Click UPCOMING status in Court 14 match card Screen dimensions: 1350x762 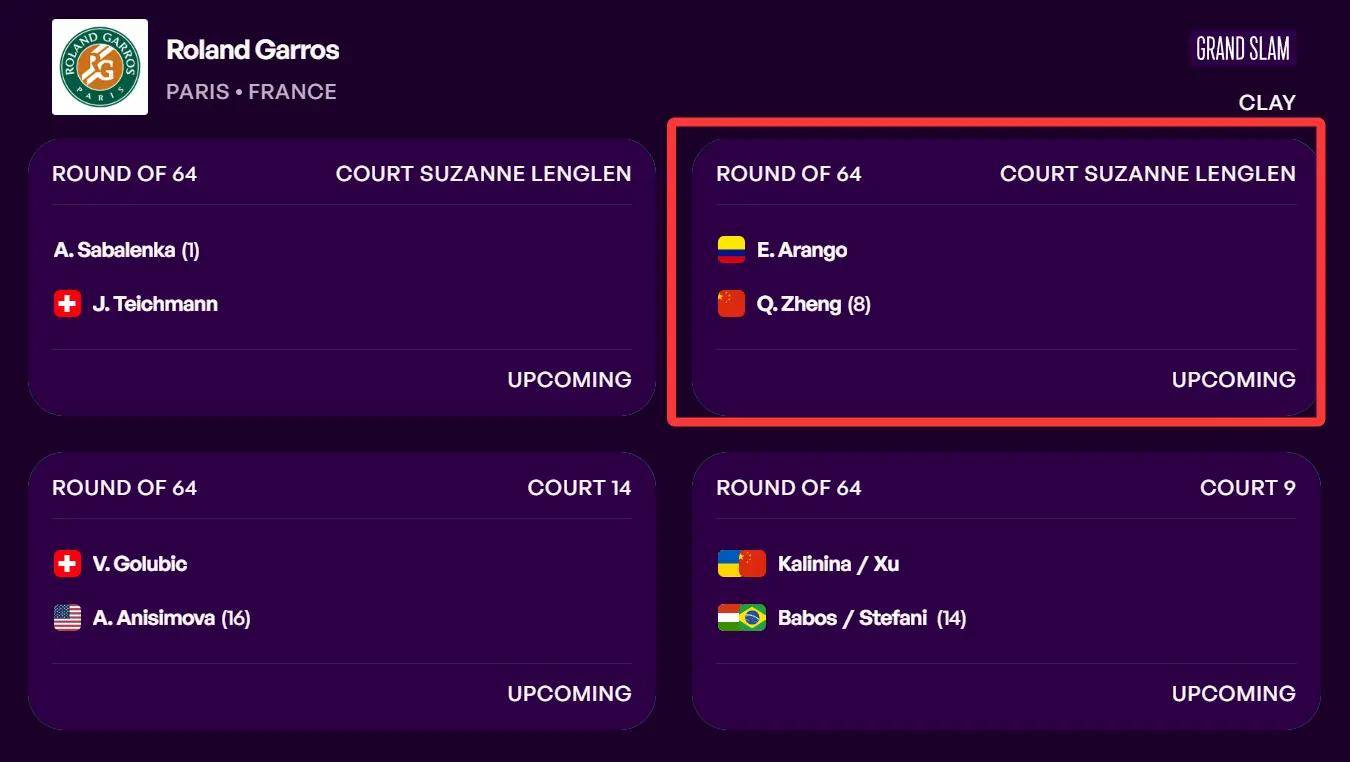(x=569, y=693)
